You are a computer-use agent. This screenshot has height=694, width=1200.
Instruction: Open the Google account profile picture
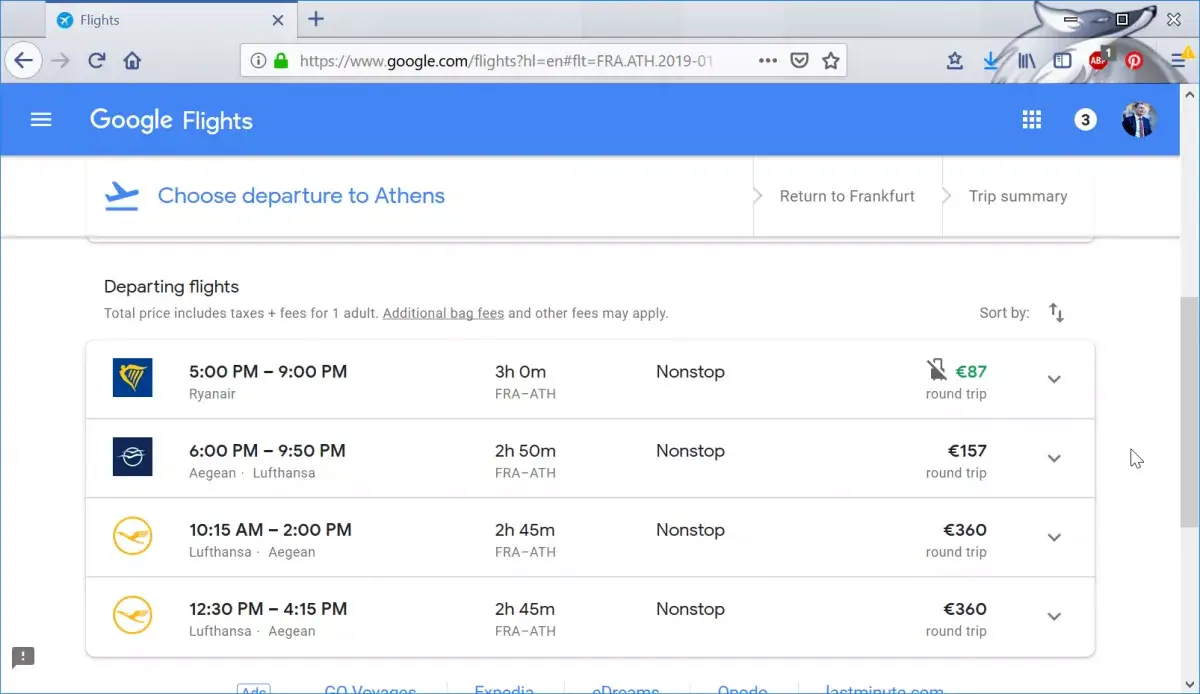click(1138, 120)
